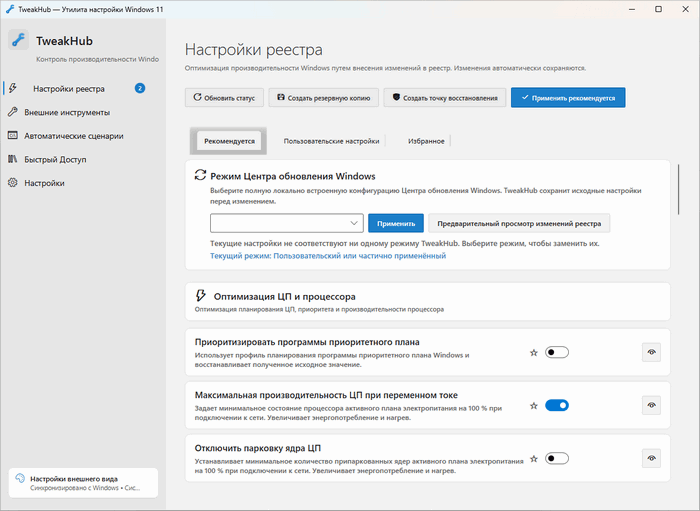Click Создать точку восстановления button

click(445, 97)
